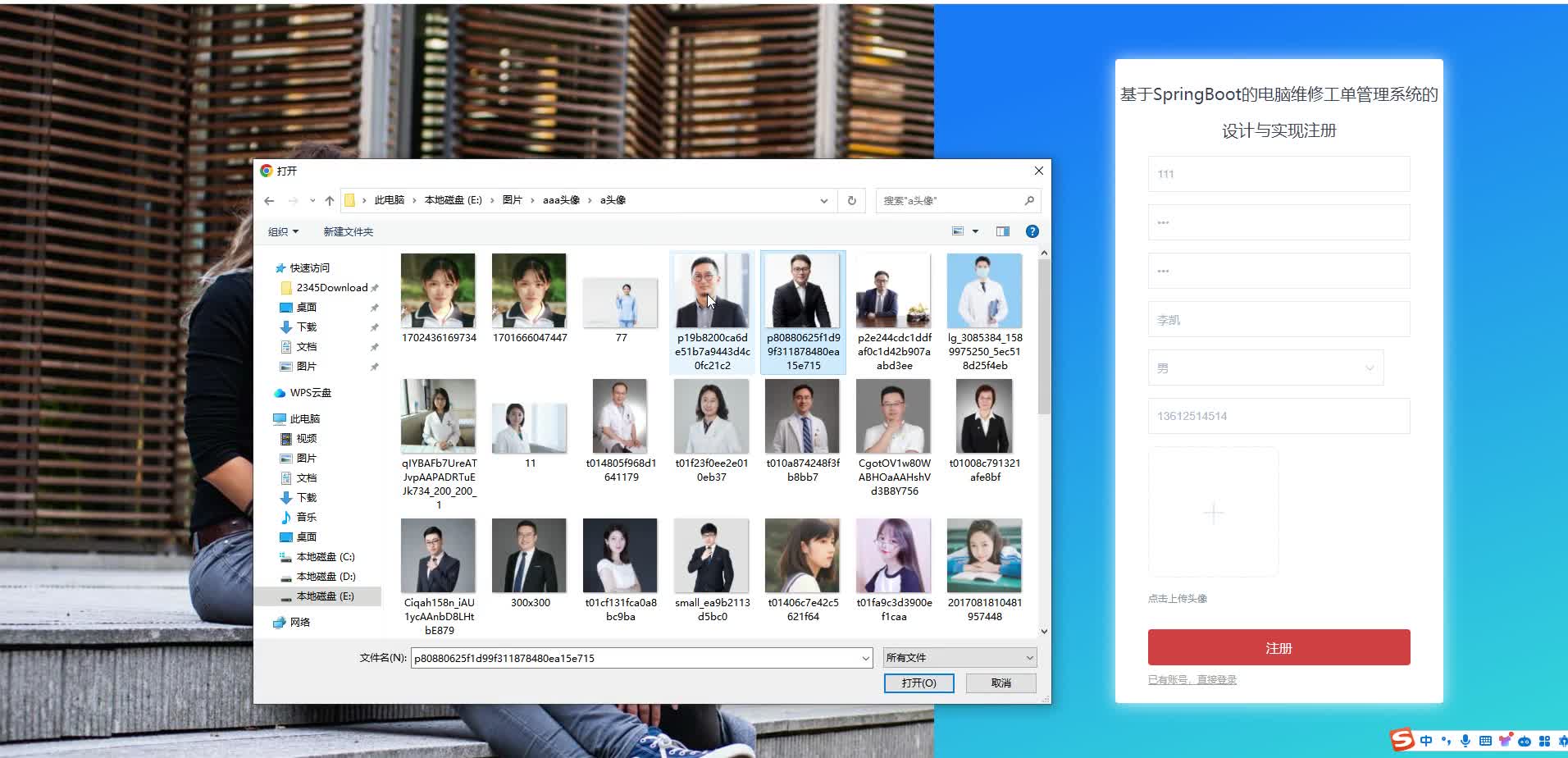Screen dimensions: 1568x758
Task: Select 本地磁盘 (C:) drive
Action: 325,556
